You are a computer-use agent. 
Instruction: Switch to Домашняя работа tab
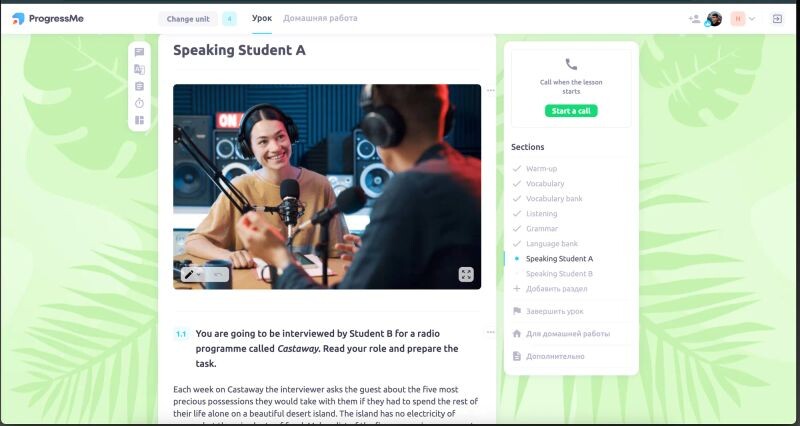pos(320,18)
